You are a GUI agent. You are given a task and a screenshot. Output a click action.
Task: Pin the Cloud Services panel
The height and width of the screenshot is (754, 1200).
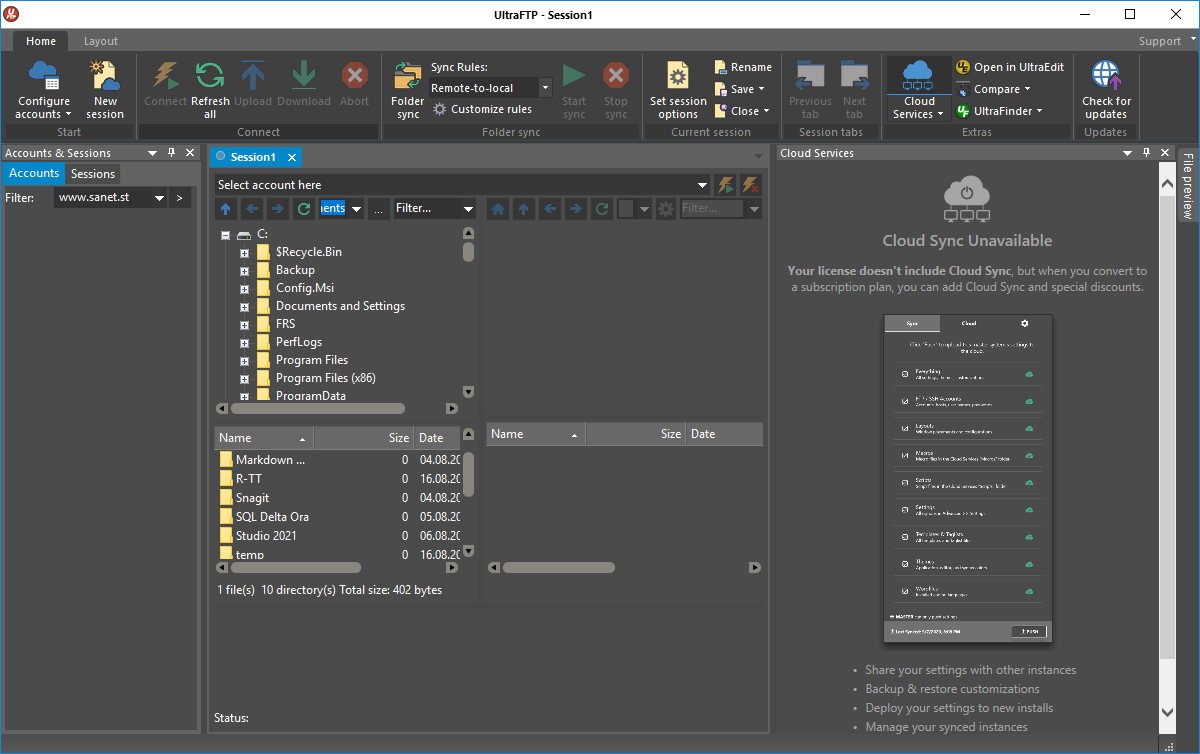pyautogui.click(x=1146, y=153)
